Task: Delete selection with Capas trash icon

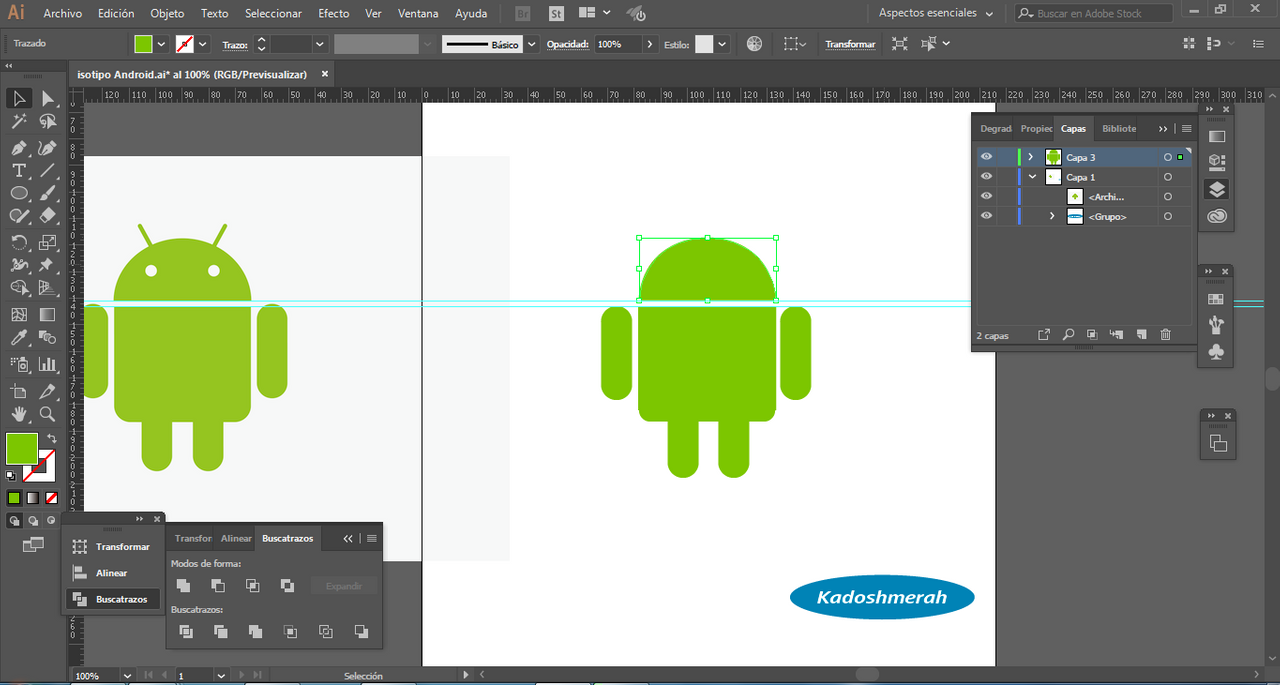Action: pos(1165,335)
